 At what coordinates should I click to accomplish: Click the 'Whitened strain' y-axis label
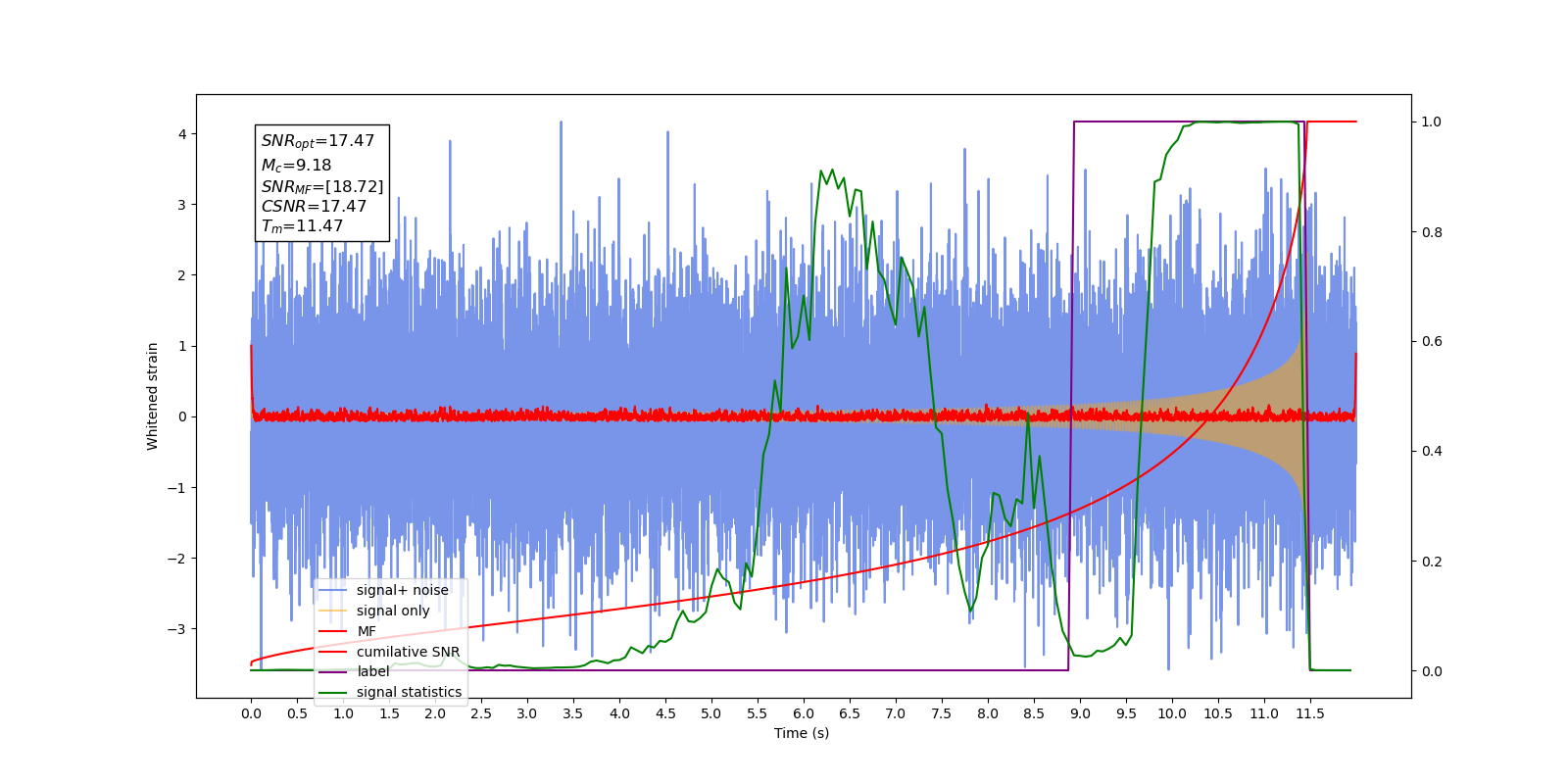[x=153, y=396]
